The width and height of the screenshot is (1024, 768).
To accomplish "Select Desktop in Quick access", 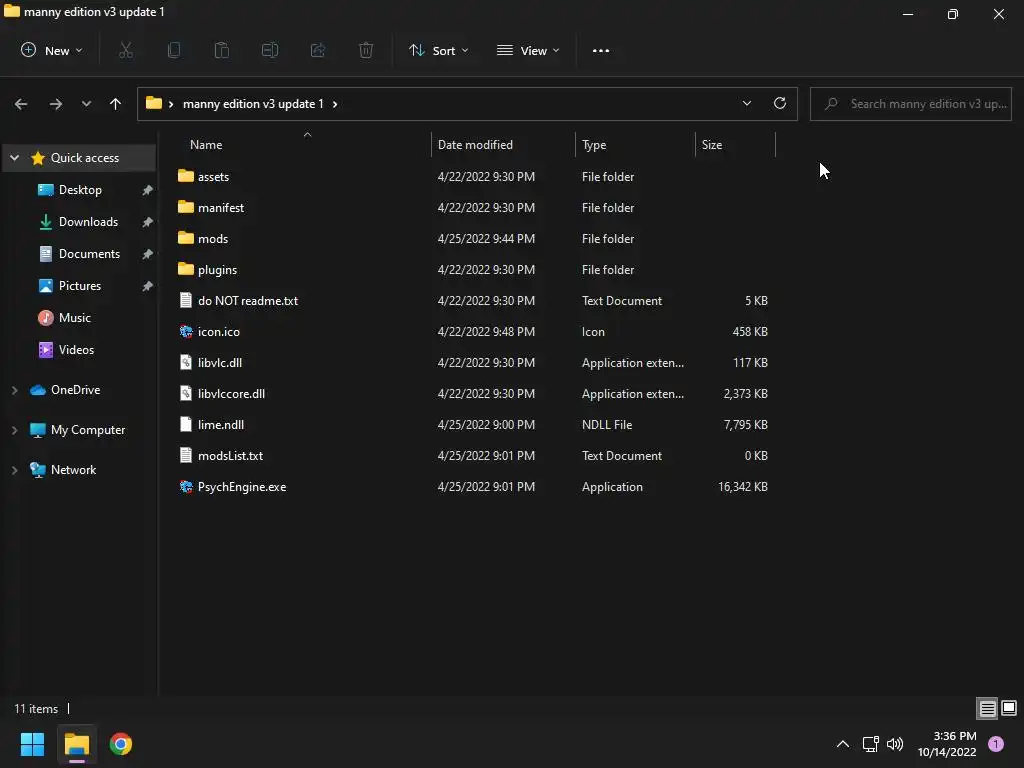I will tap(80, 190).
